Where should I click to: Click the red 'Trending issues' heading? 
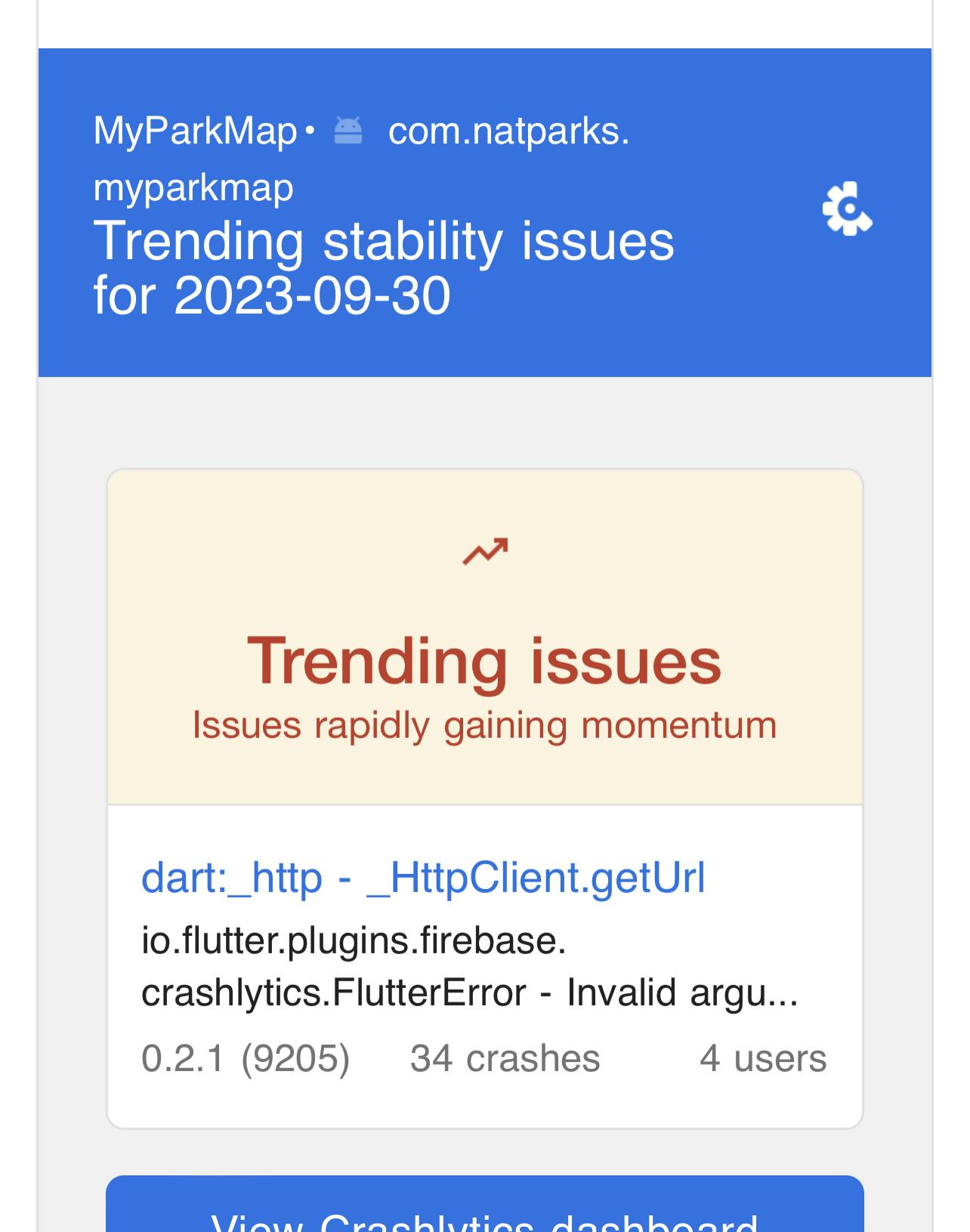484,661
